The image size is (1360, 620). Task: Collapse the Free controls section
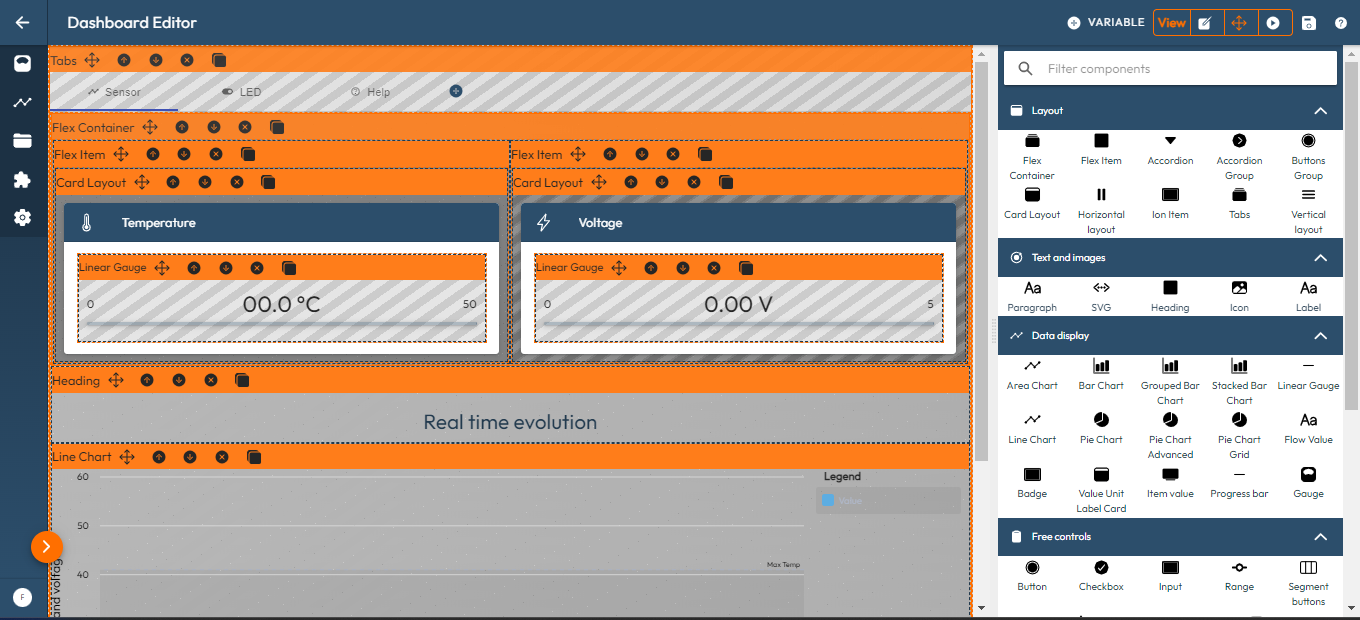click(x=1320, y=537)
